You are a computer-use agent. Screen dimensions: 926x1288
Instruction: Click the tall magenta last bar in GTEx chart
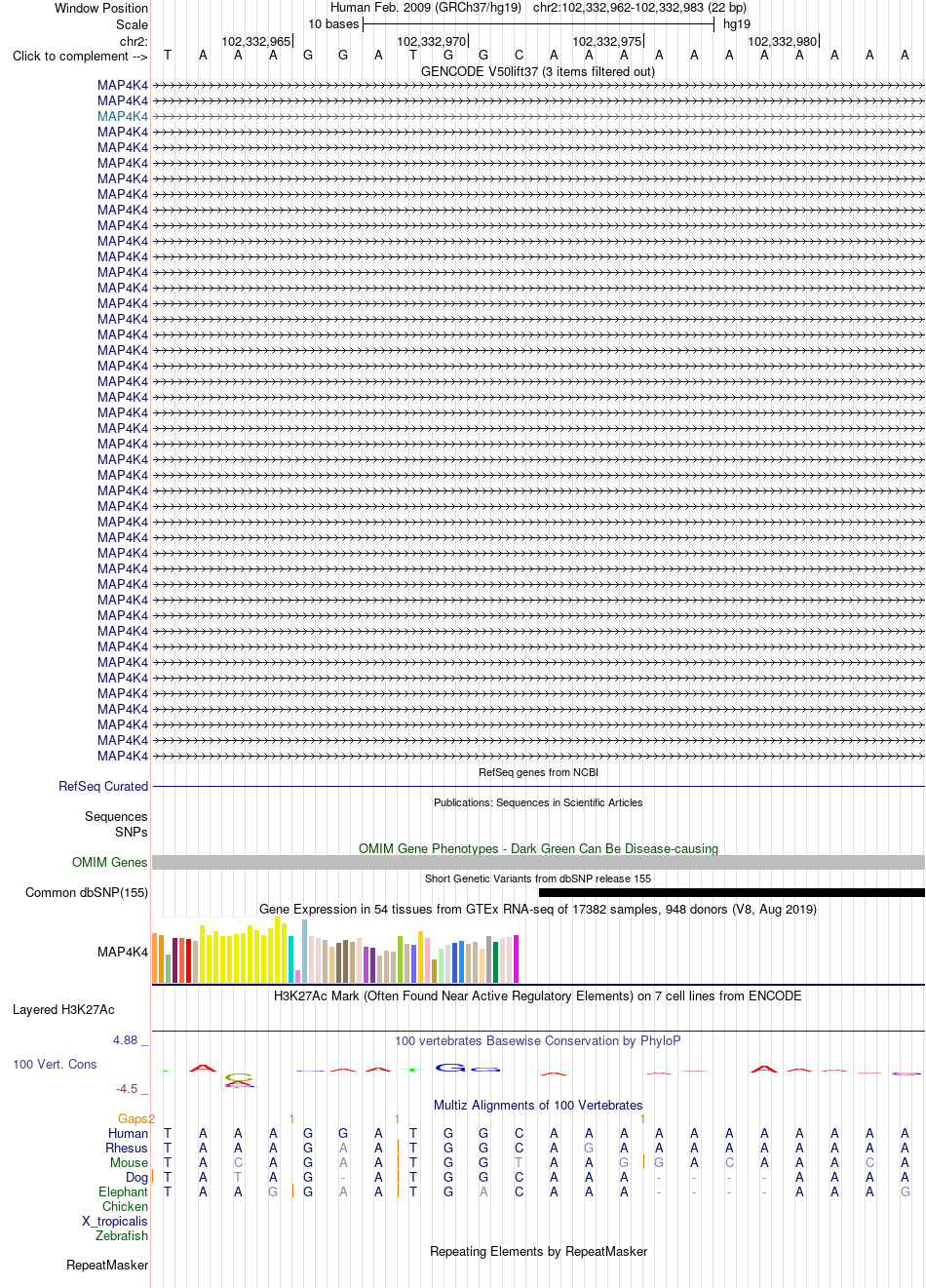point(516,958)
